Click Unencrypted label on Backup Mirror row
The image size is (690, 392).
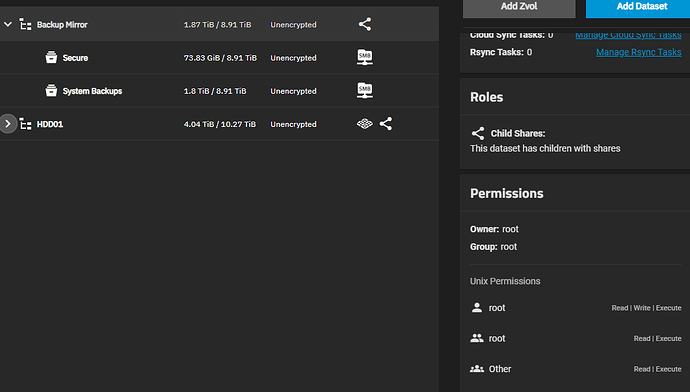(x=293, y=25)
